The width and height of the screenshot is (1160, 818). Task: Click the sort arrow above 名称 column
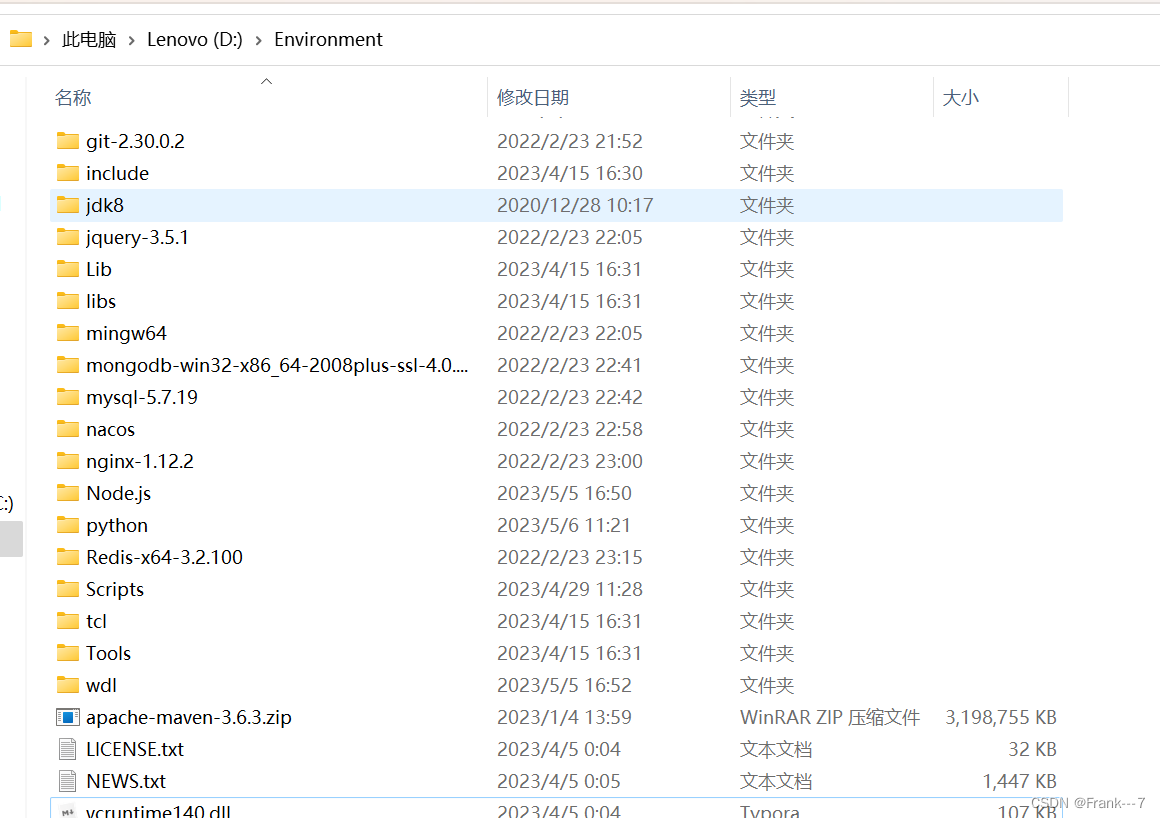click(x=266, y=81)
